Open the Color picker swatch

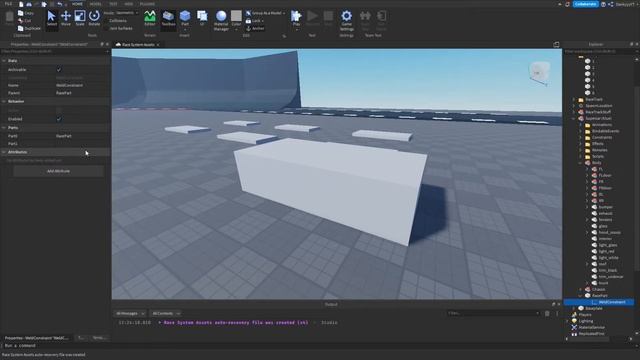coord(236,16)
